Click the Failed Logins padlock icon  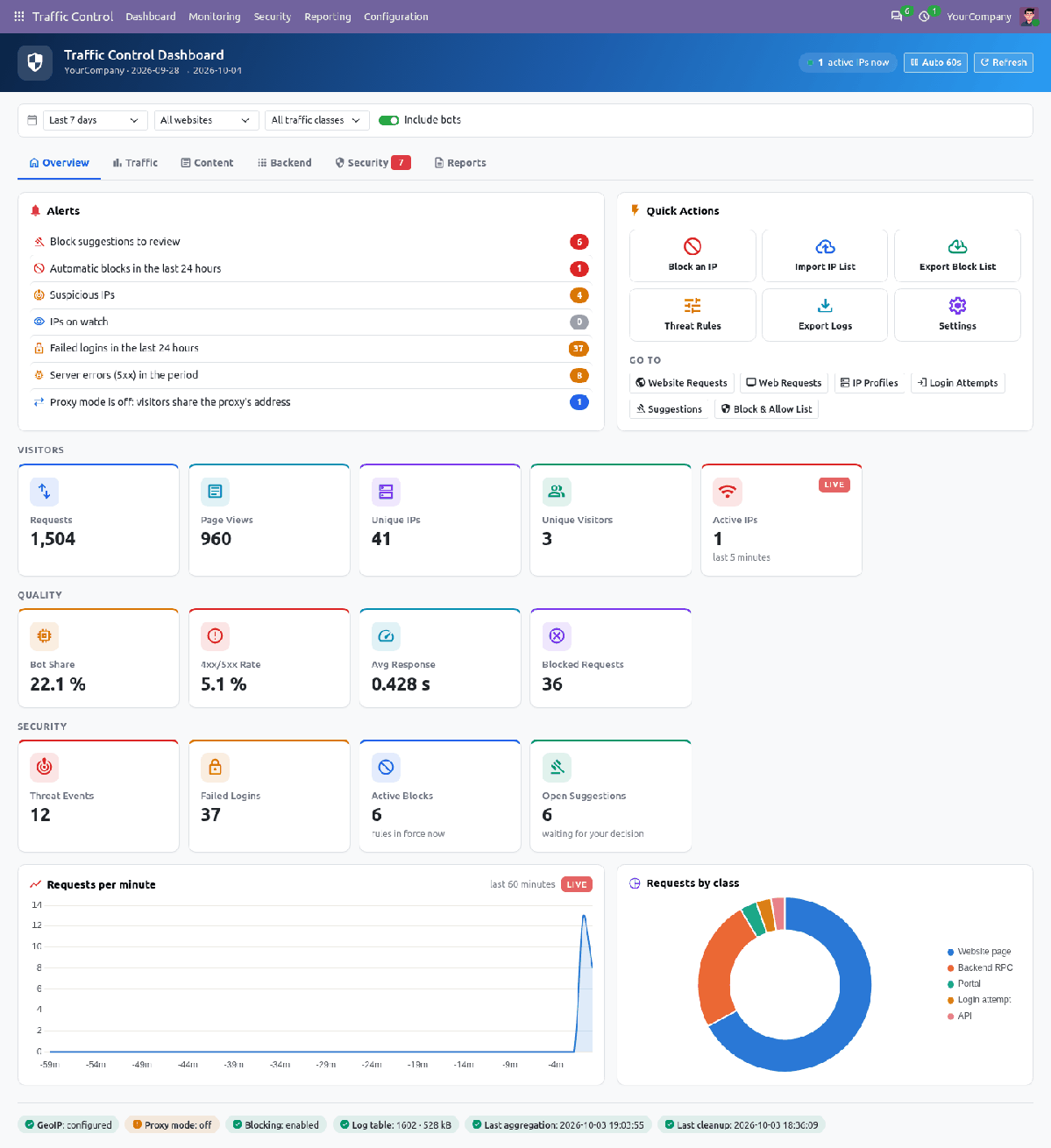(215, 768)
